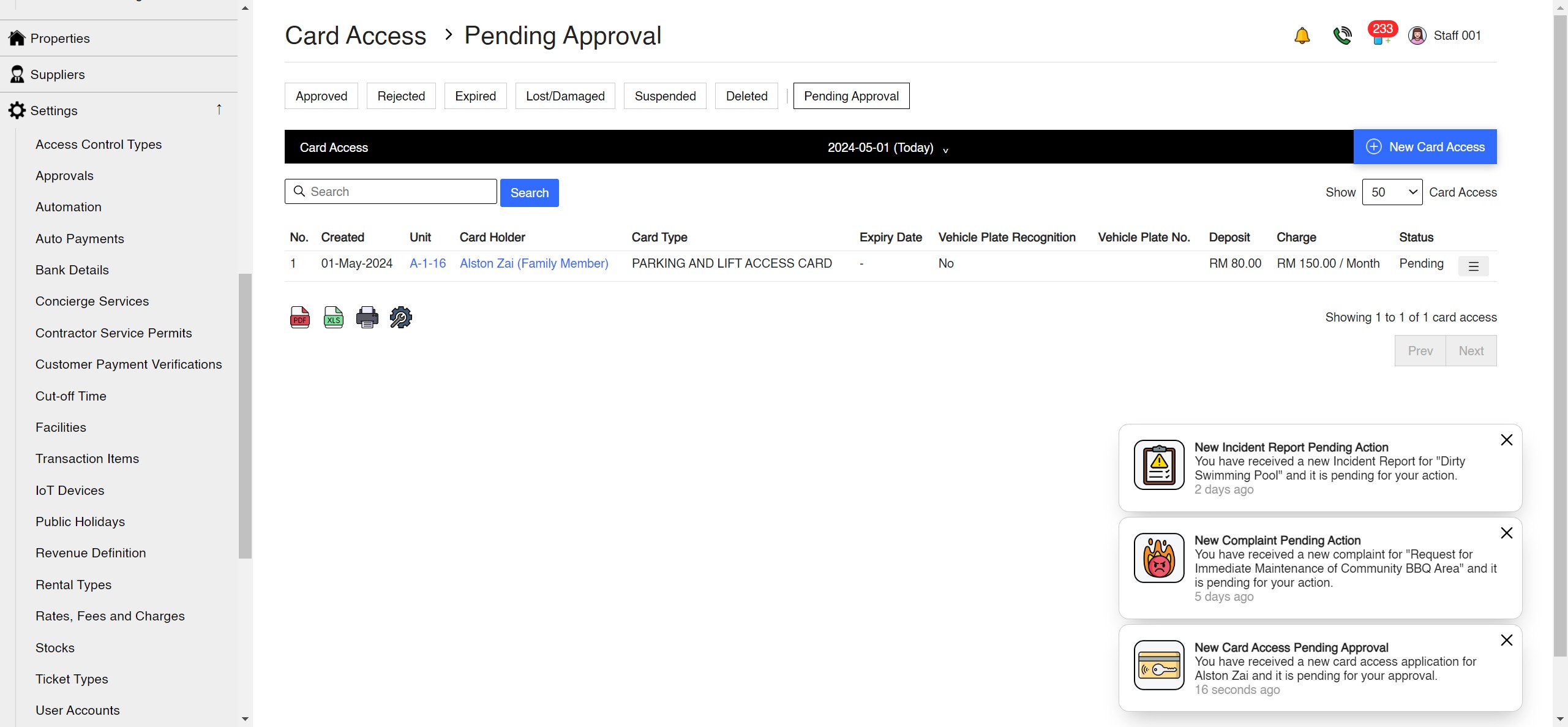1568x727 pixels.
Task: Click the green phone call icon
Action: click(1341, 36)
